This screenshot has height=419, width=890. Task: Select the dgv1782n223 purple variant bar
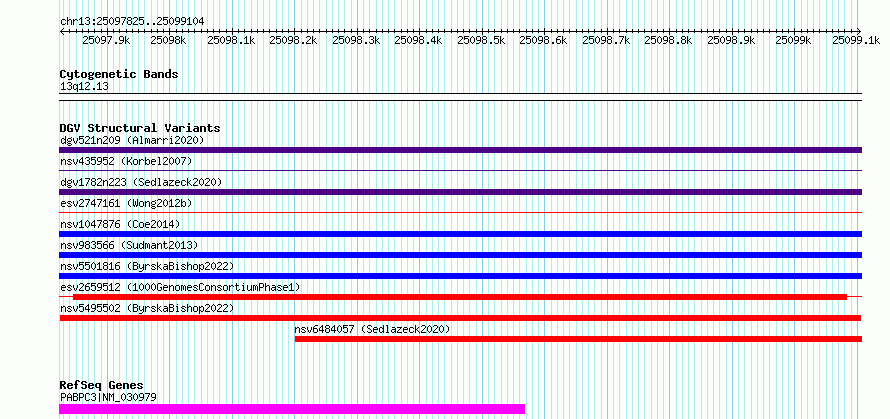[x=460, y=192]
